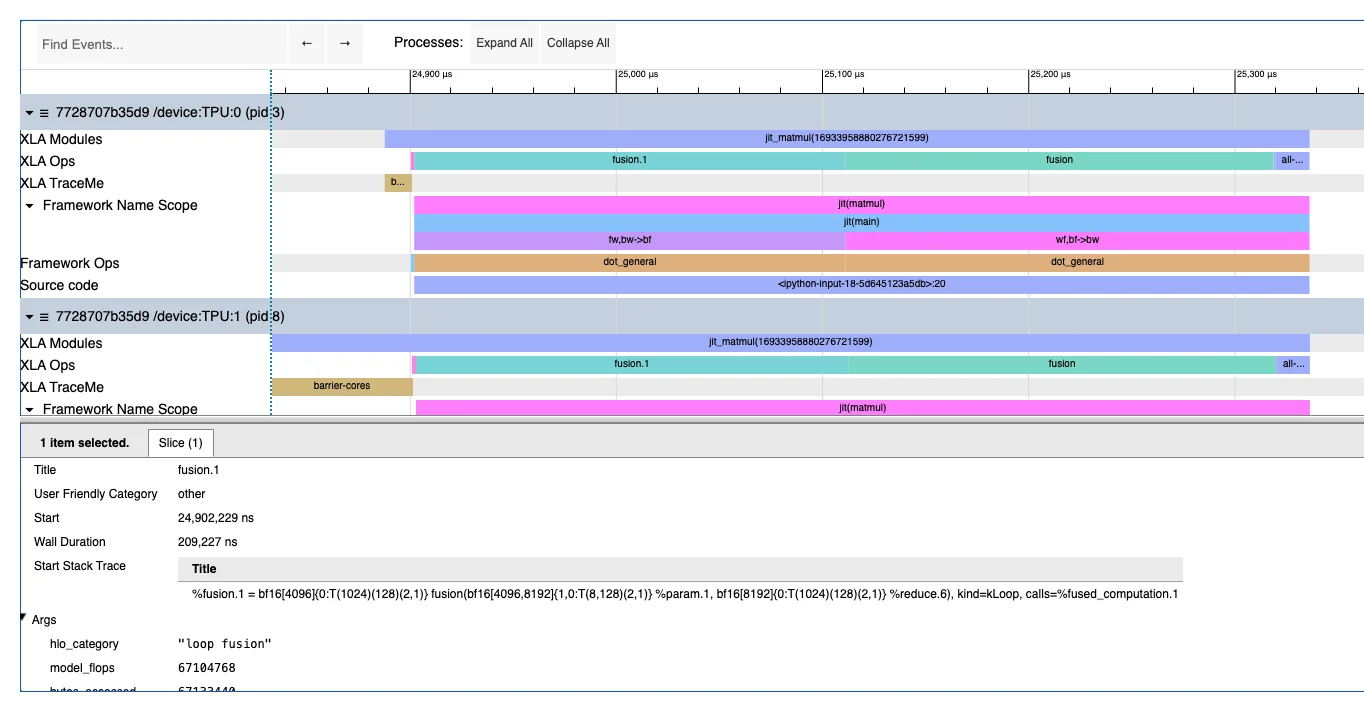Focus the Find Events search box
The image size is (1364, 705).
(162, 45)
